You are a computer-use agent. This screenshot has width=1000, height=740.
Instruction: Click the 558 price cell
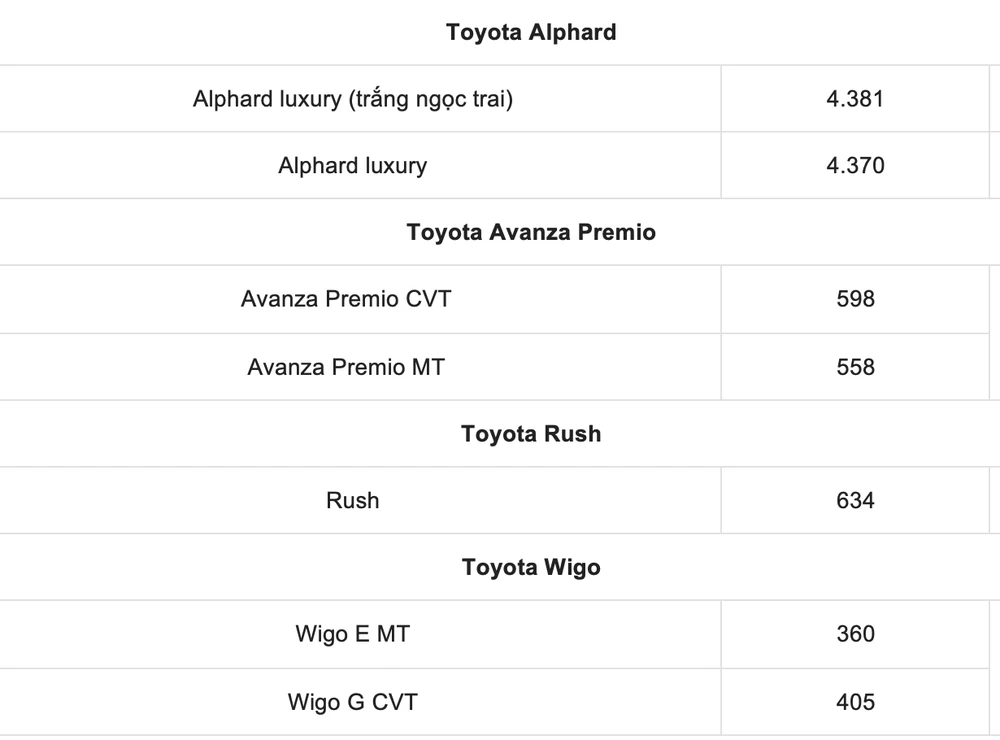coord(855,367)
